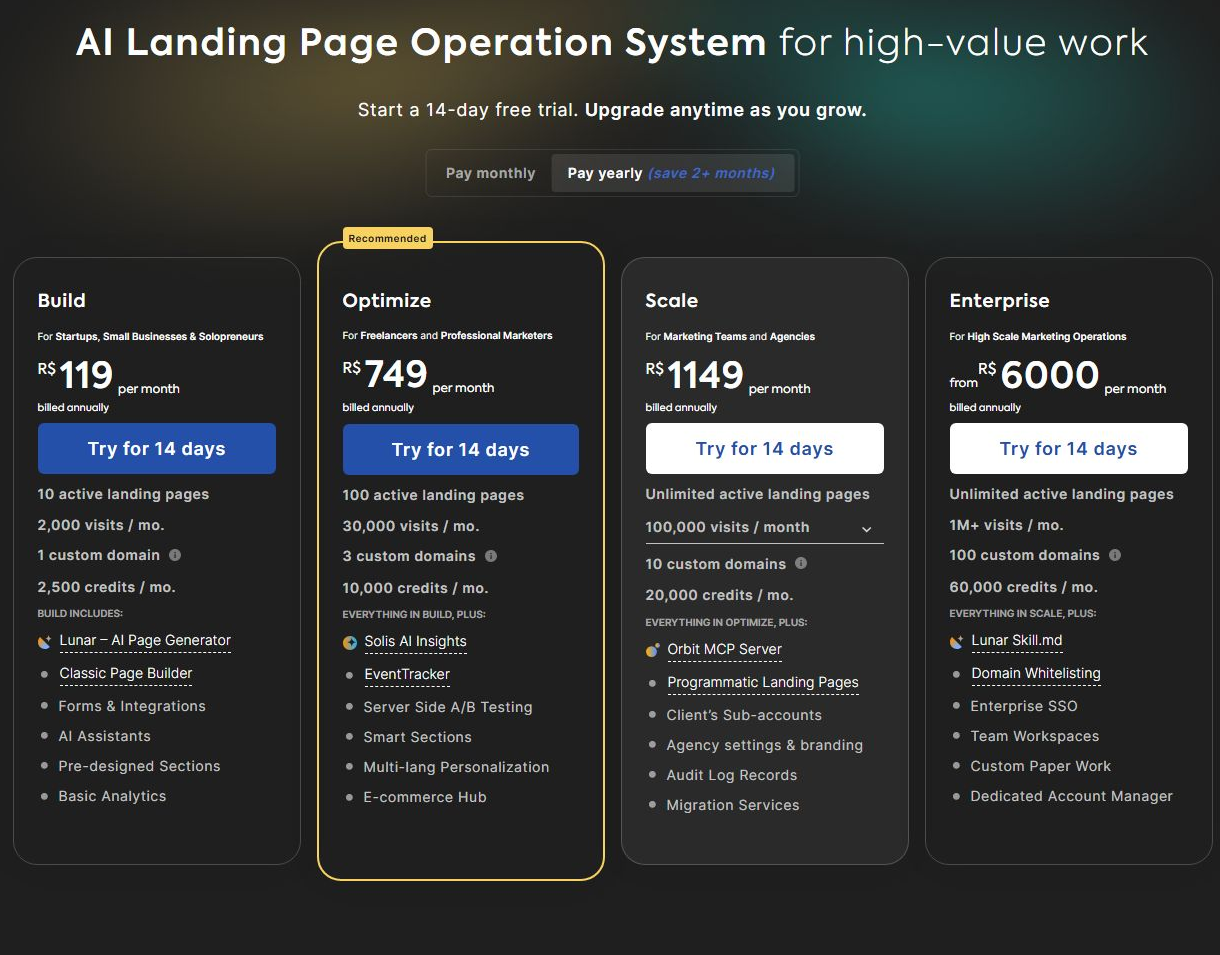This screenshot has height=955, width=1220.
Task: Click "Dedicated Account Manager" feature text
Action: pos(1072,796)
